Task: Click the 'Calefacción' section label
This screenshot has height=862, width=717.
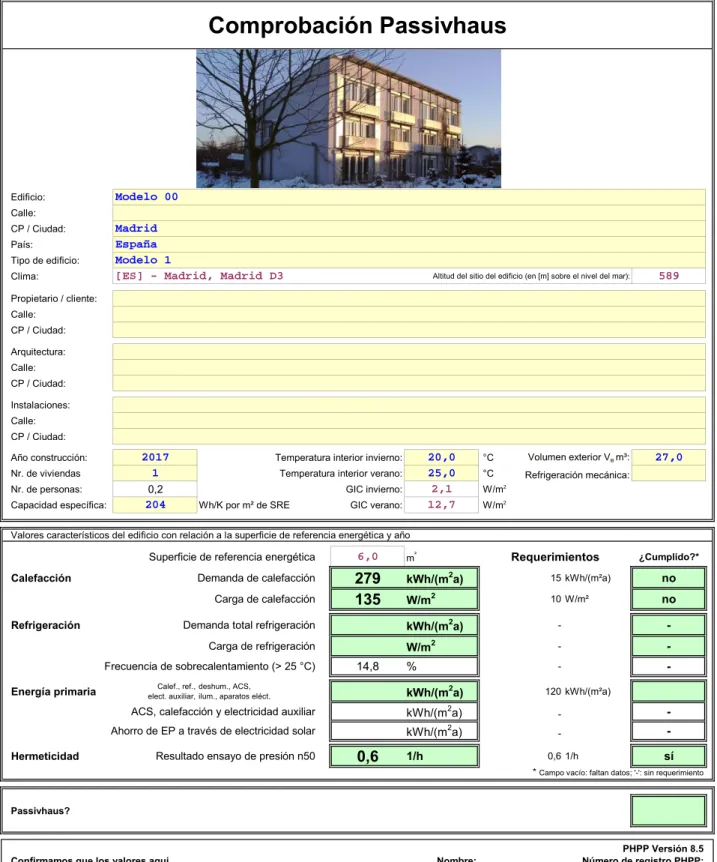Action: 41,578
